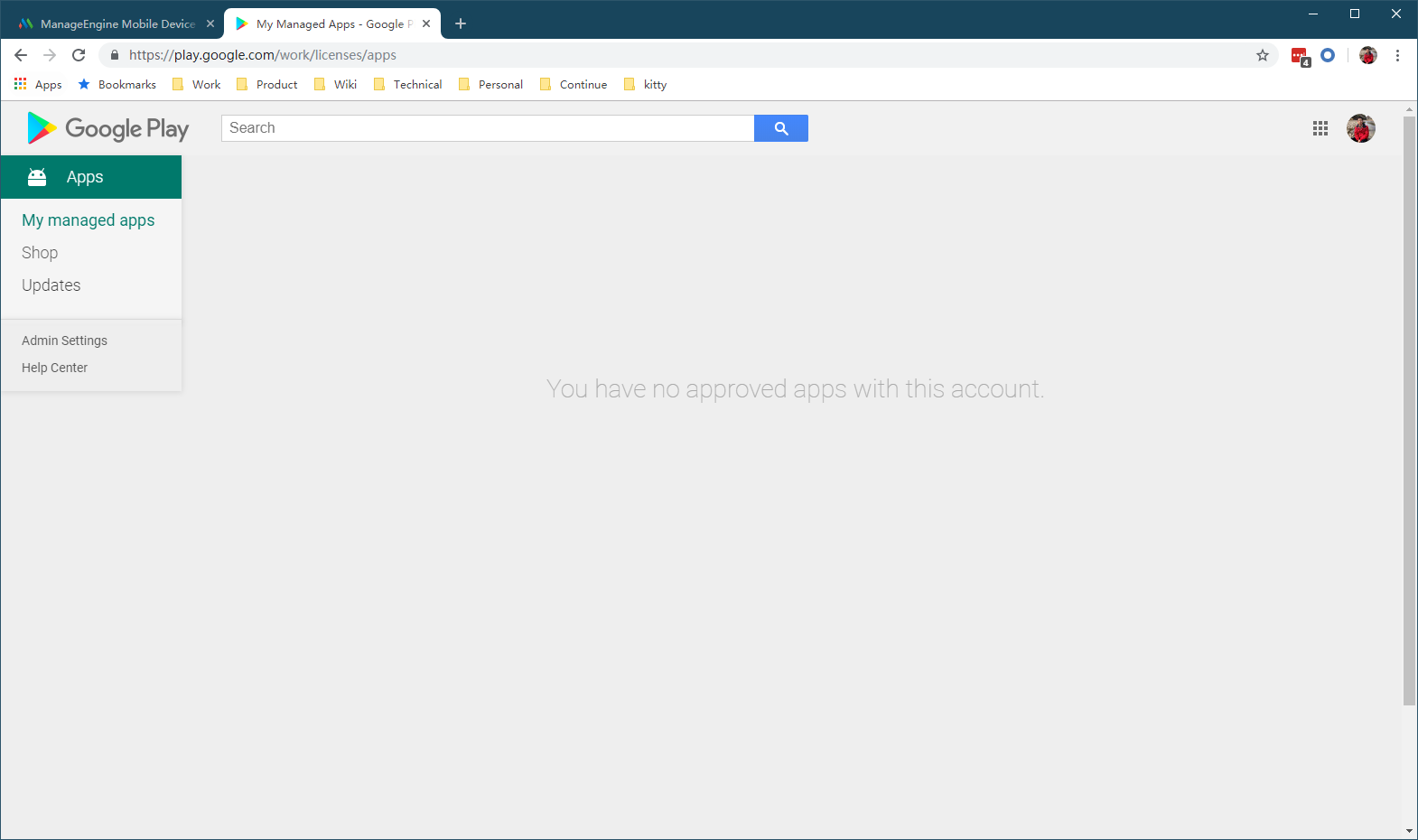1418x840 pixels.
Task: Open the Updates link in sidebar
Action: pyautogui.click(x=51, y=285)
